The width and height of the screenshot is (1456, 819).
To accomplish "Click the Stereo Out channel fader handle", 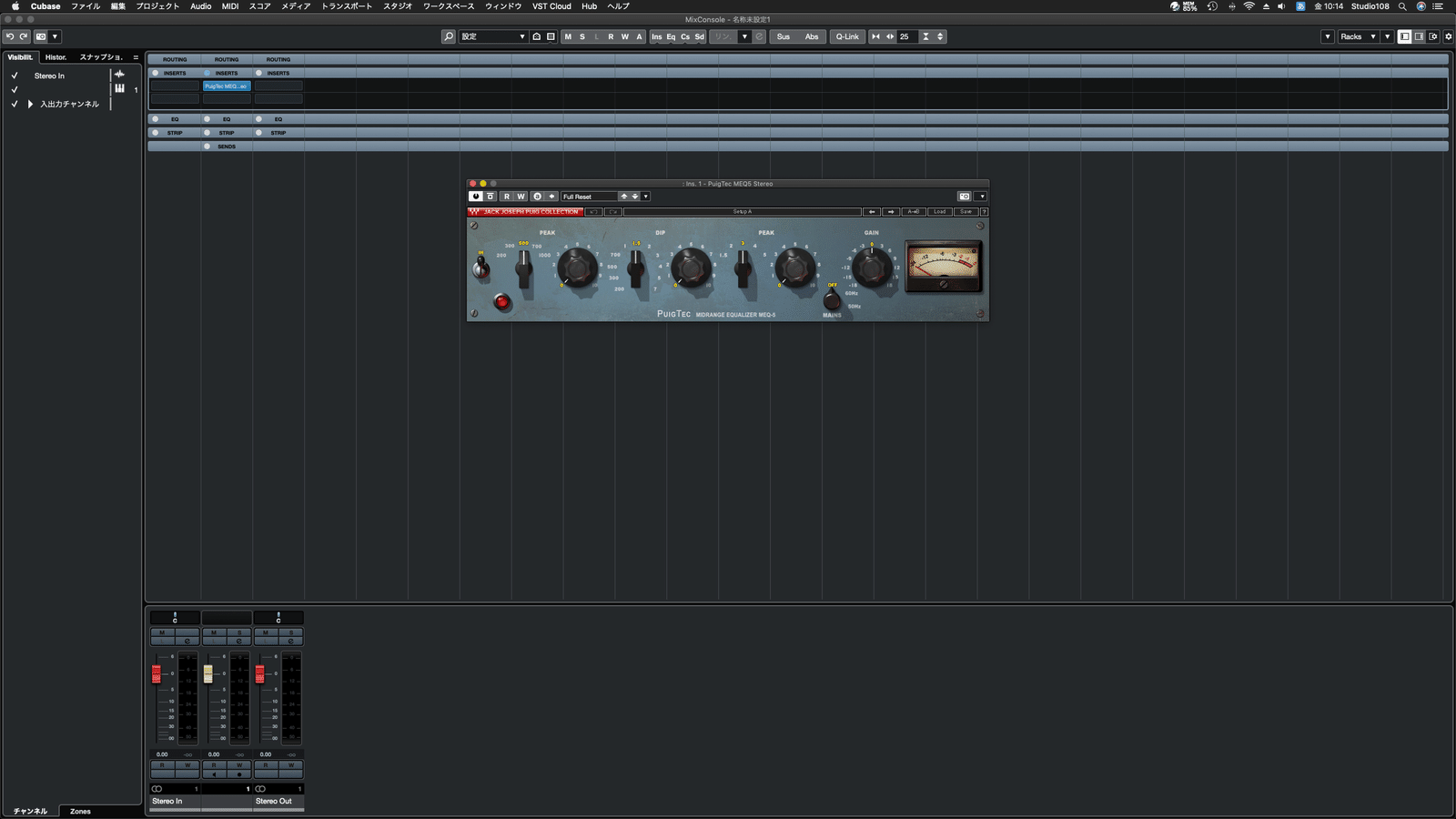I will point(259,674).
